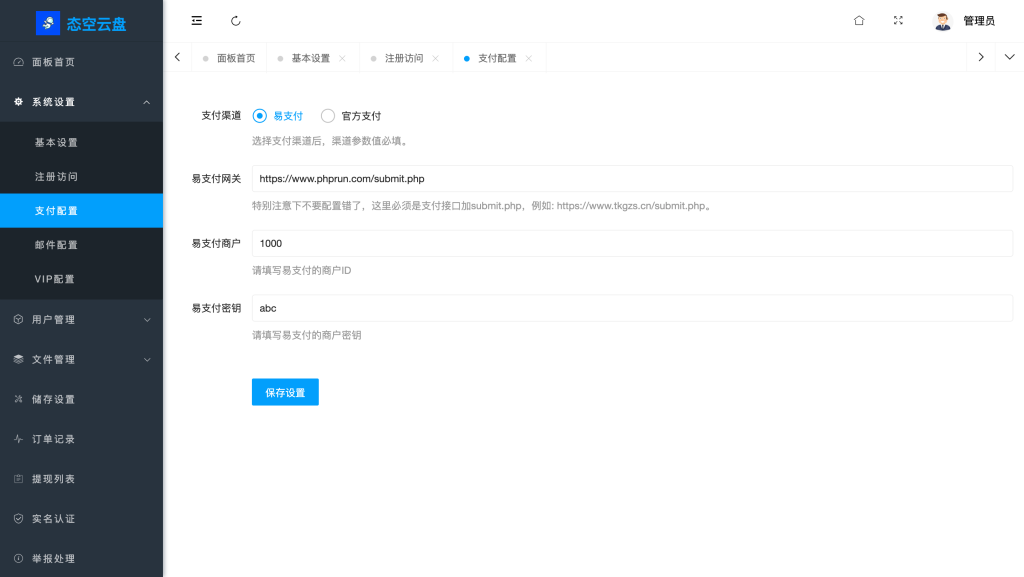The height and width of the screenshot is (577, 1024).
Task: 点击易支付密钥输入框
Action: pos(630,308)
